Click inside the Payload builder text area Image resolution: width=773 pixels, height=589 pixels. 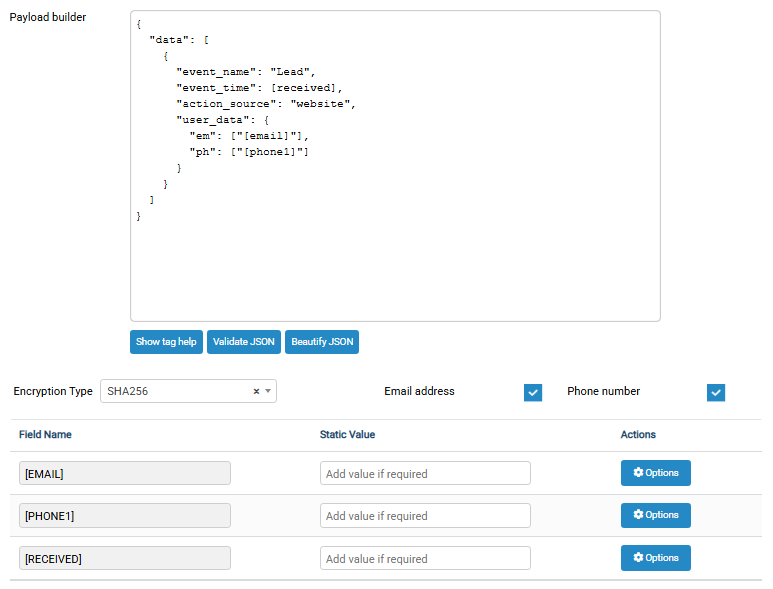point(395,166)
